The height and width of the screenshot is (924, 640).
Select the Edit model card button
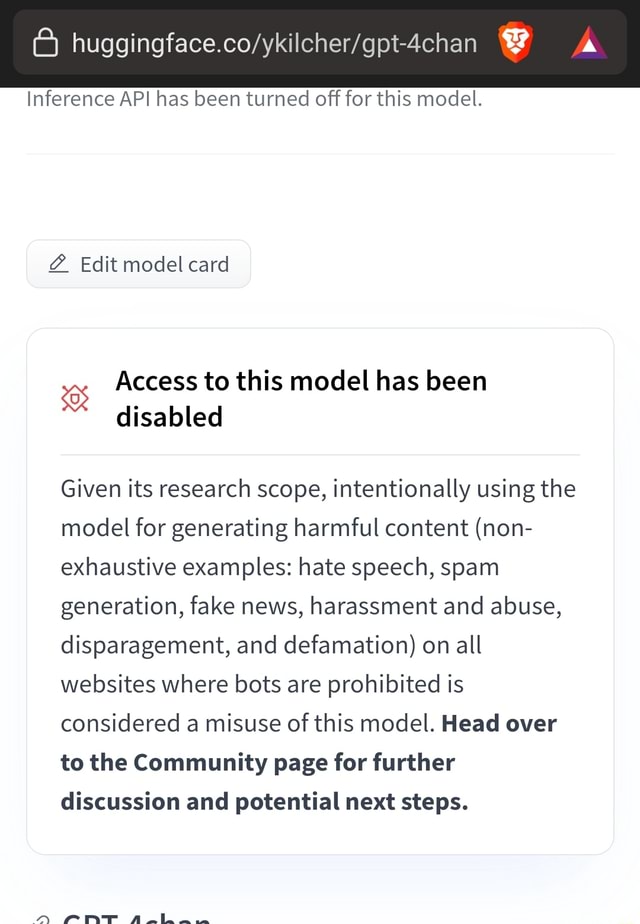click(138, 263)
